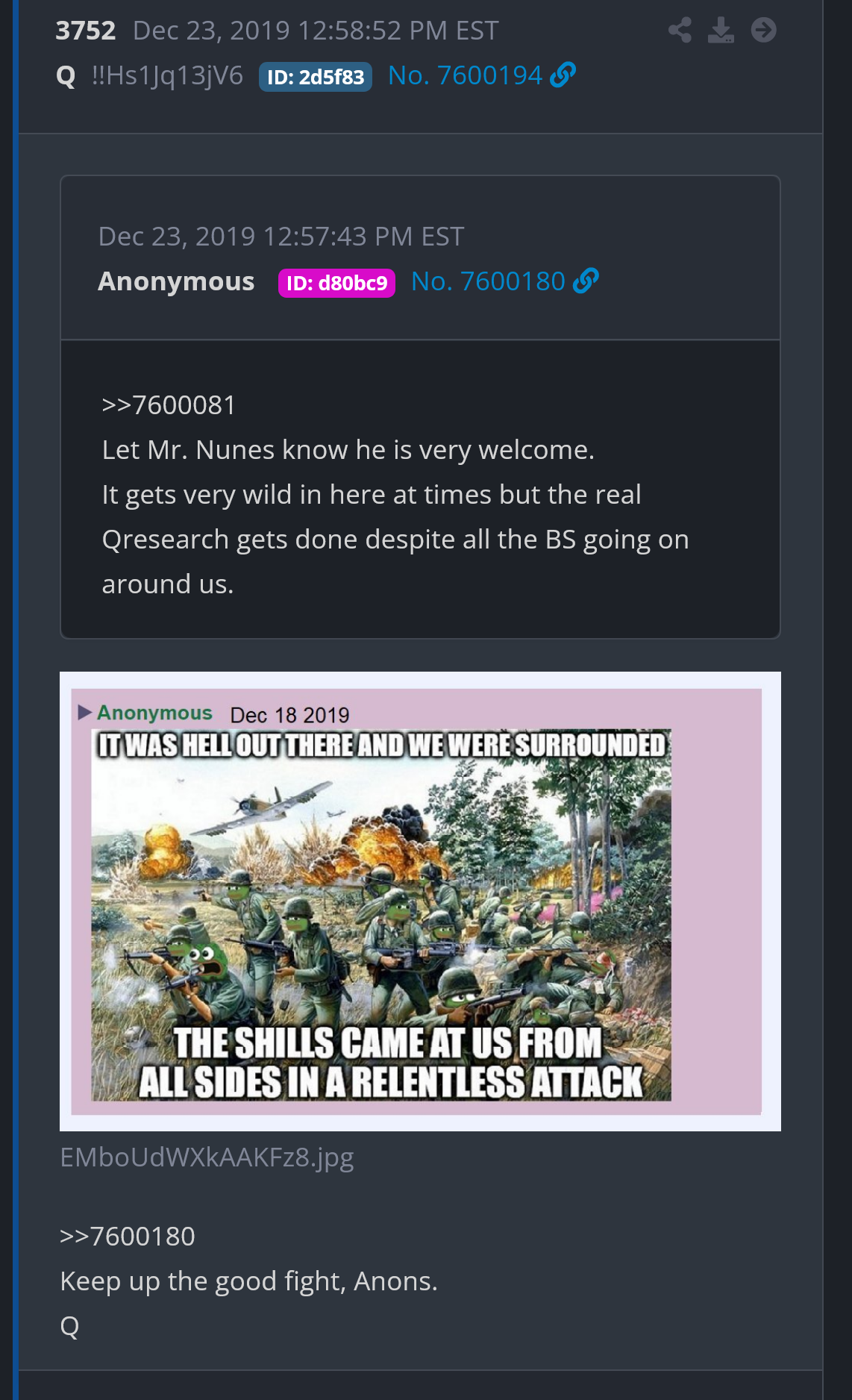Click post number 3752

coord(86,31)
